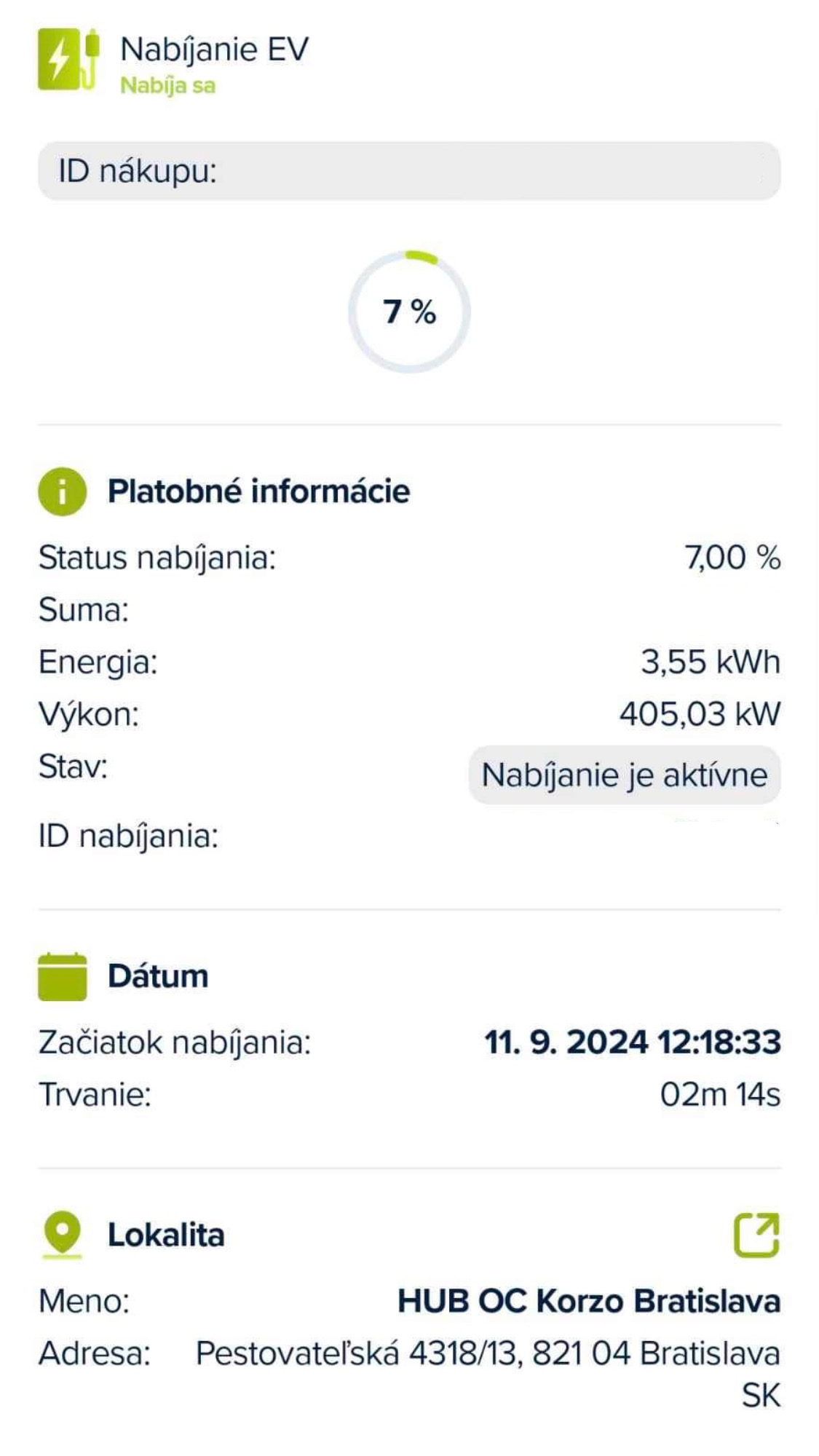
Task: Click the 7 % circular progress indicator
Action: tap(409, 312)
